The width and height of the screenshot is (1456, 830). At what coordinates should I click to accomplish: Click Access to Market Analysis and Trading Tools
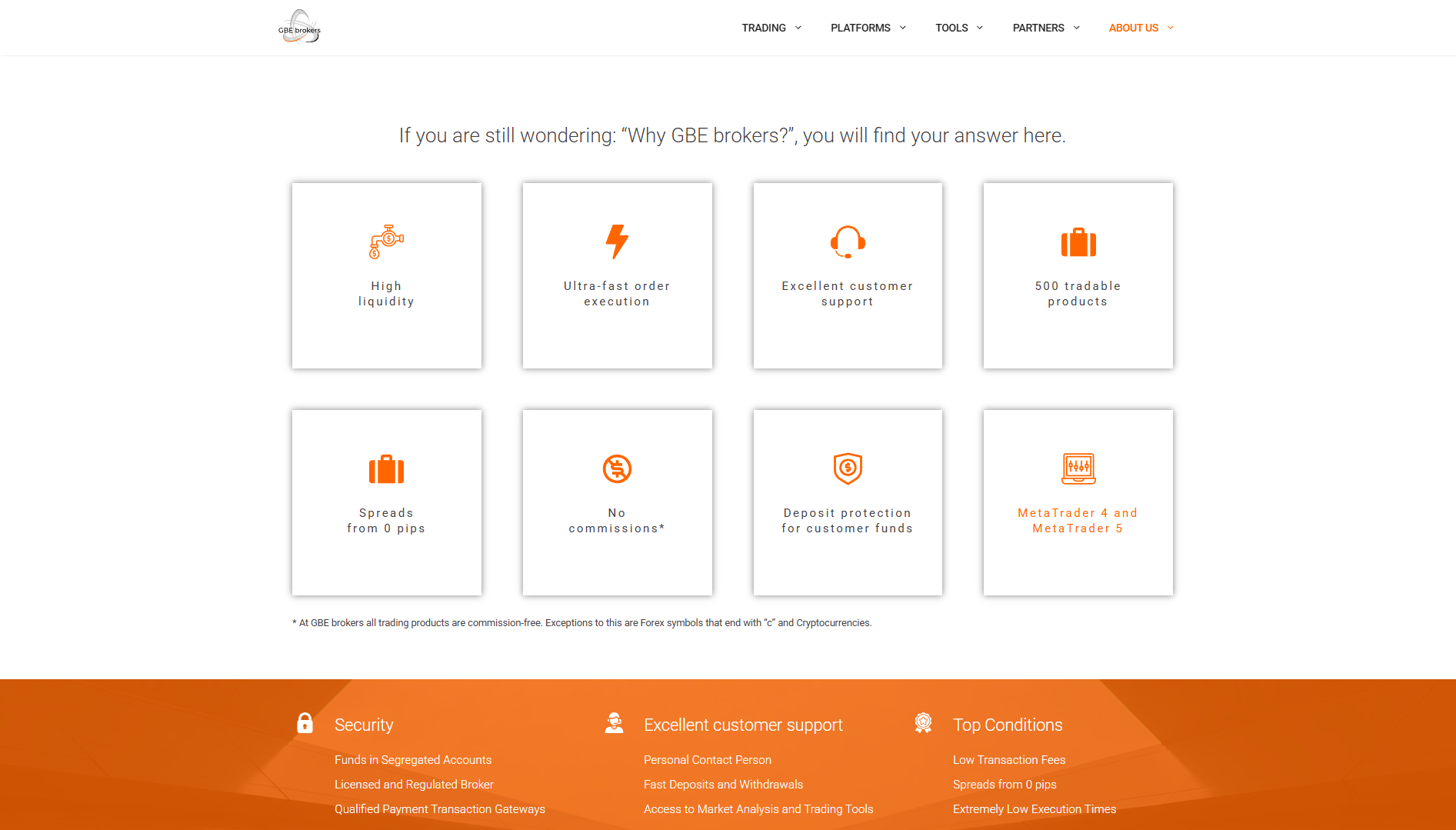tap(758, 809)
